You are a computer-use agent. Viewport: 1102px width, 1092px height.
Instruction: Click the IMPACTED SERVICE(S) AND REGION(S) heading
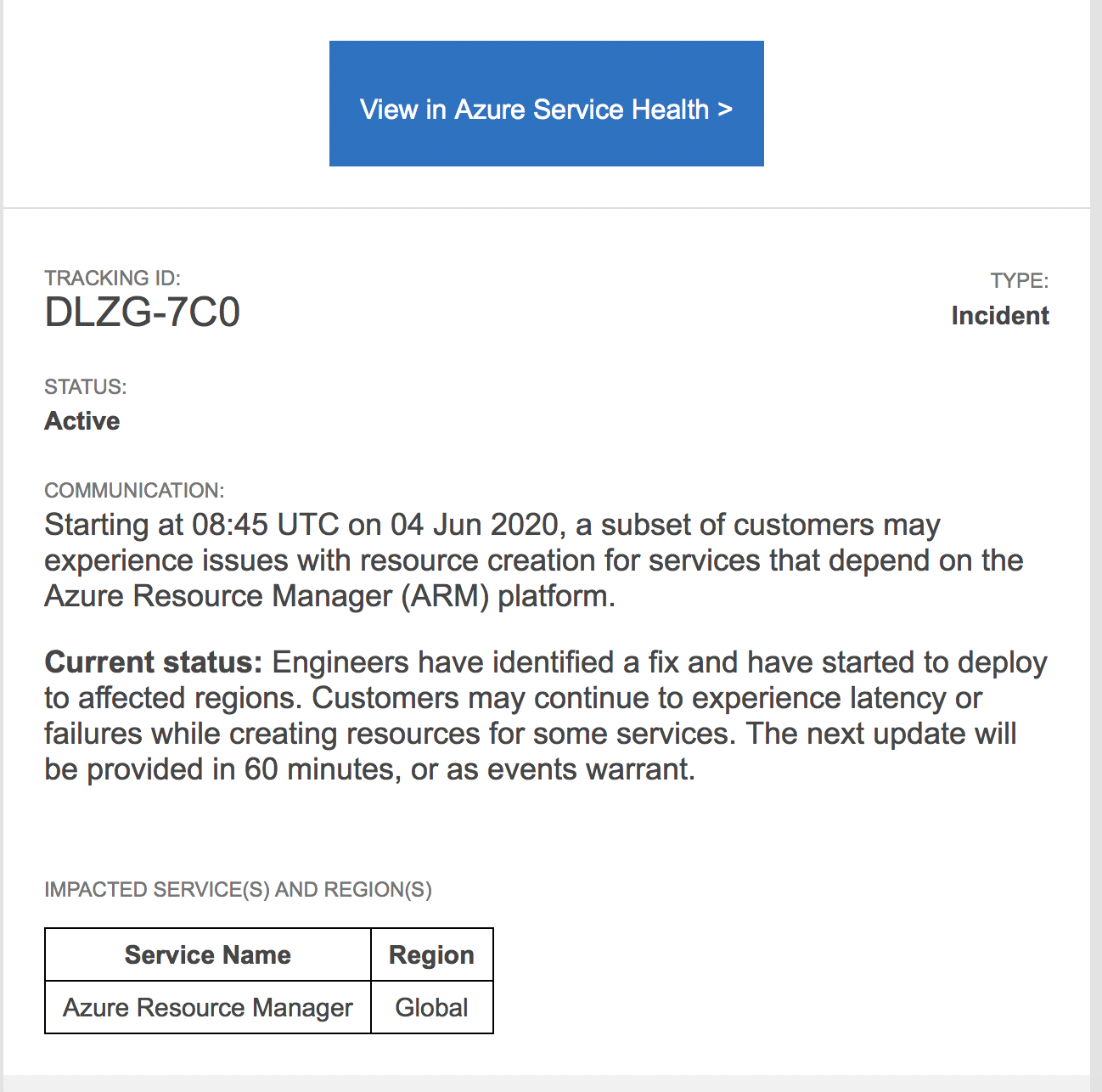(x=239, y=890)
